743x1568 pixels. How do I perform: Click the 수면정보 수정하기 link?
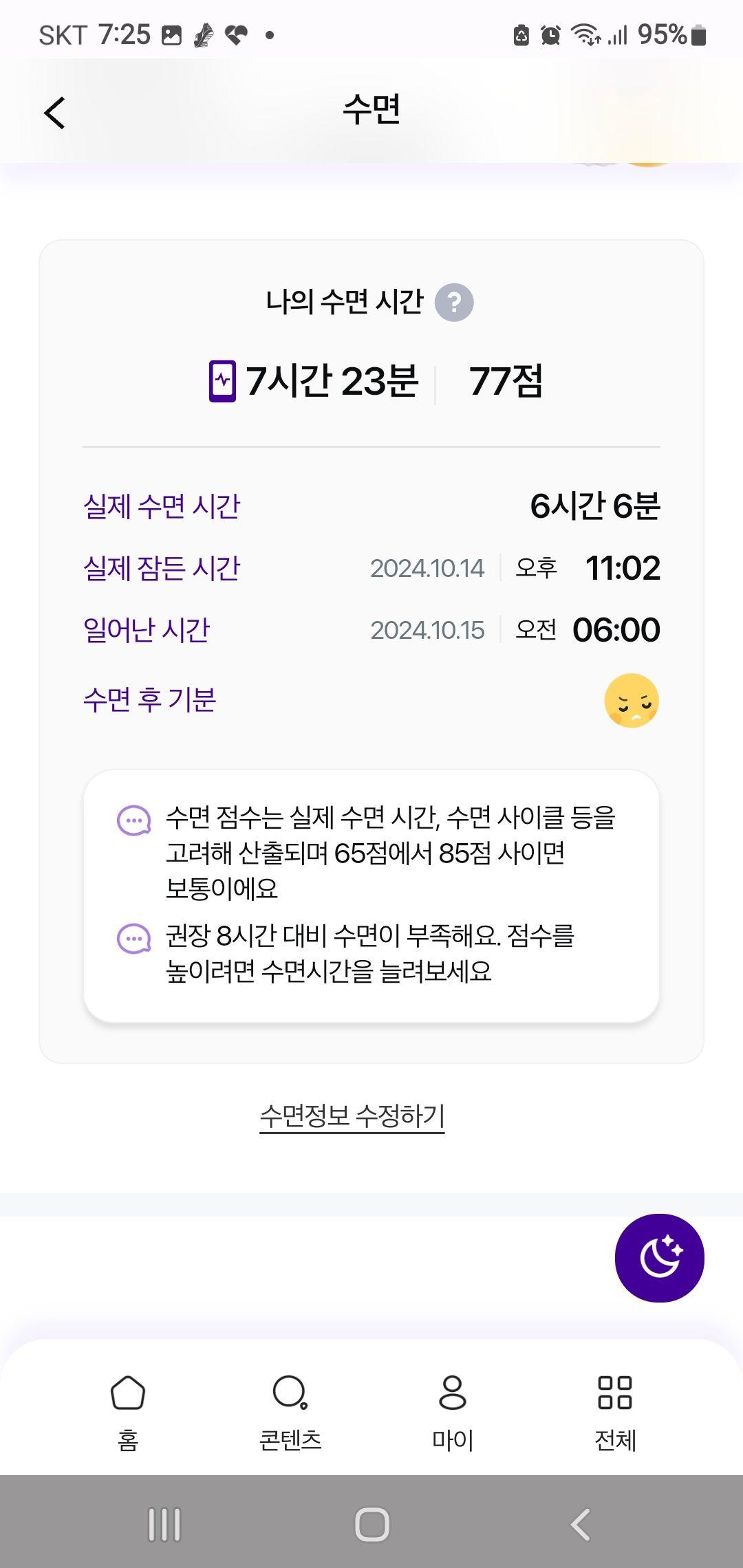352,1115
